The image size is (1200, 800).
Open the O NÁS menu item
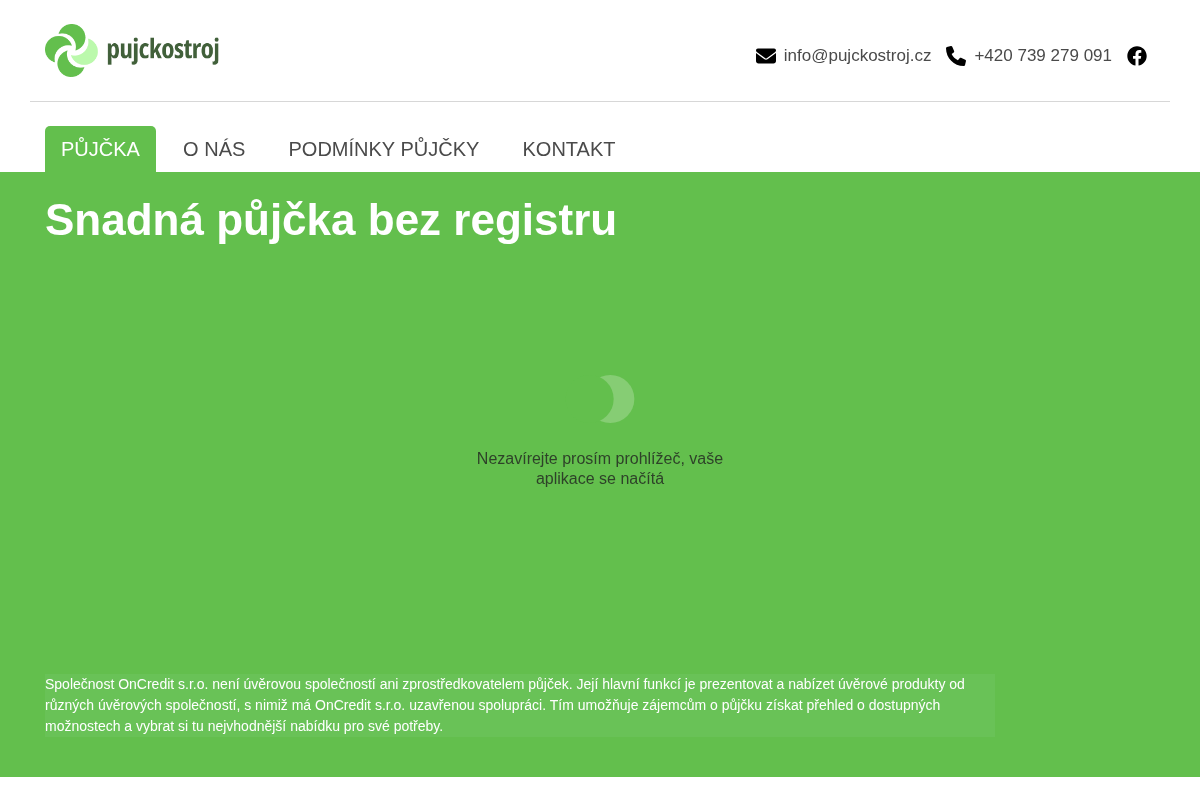click(214, 149)
